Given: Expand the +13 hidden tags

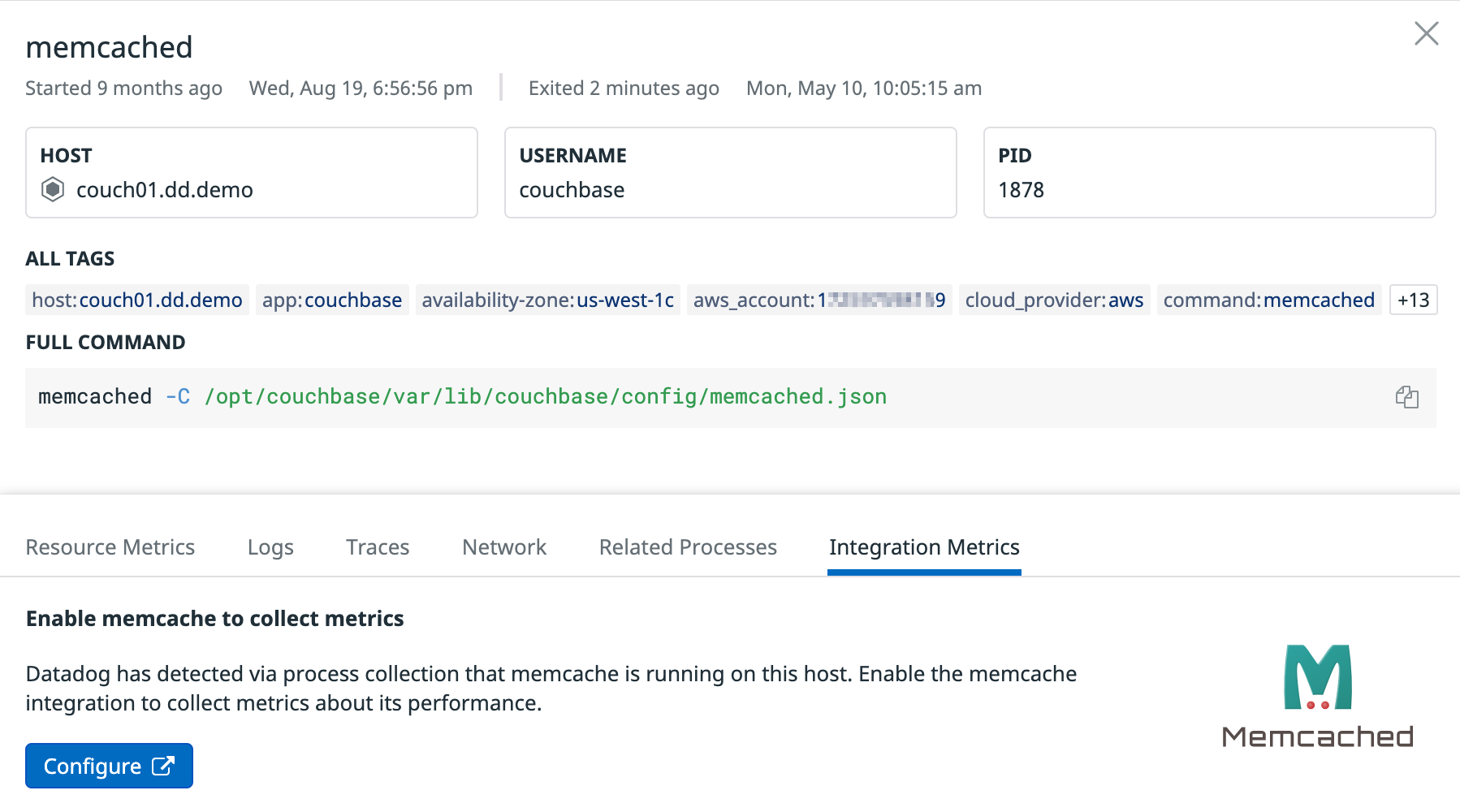Looking at the screenshot, I should click(1413, 300).
